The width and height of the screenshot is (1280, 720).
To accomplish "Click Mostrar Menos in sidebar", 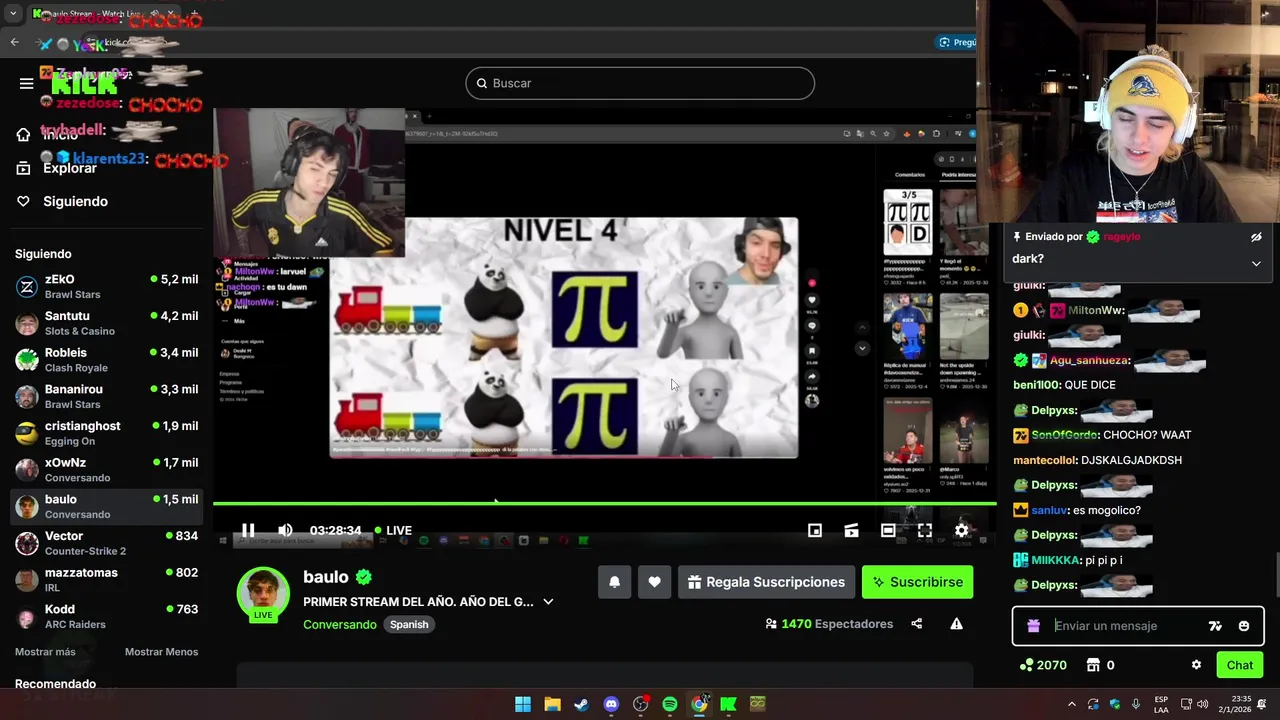I will pos(161,652).
